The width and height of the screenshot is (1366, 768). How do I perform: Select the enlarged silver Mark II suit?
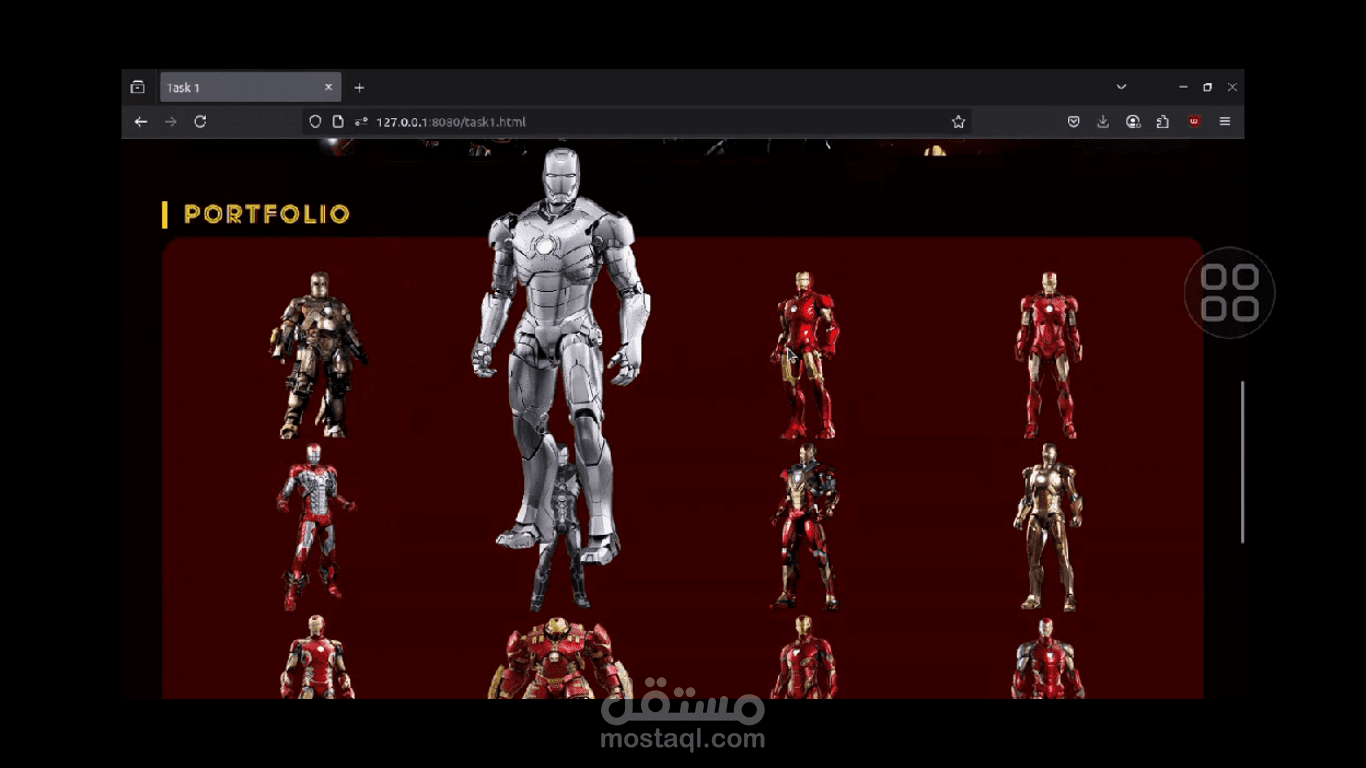click(x=560, y=355)
